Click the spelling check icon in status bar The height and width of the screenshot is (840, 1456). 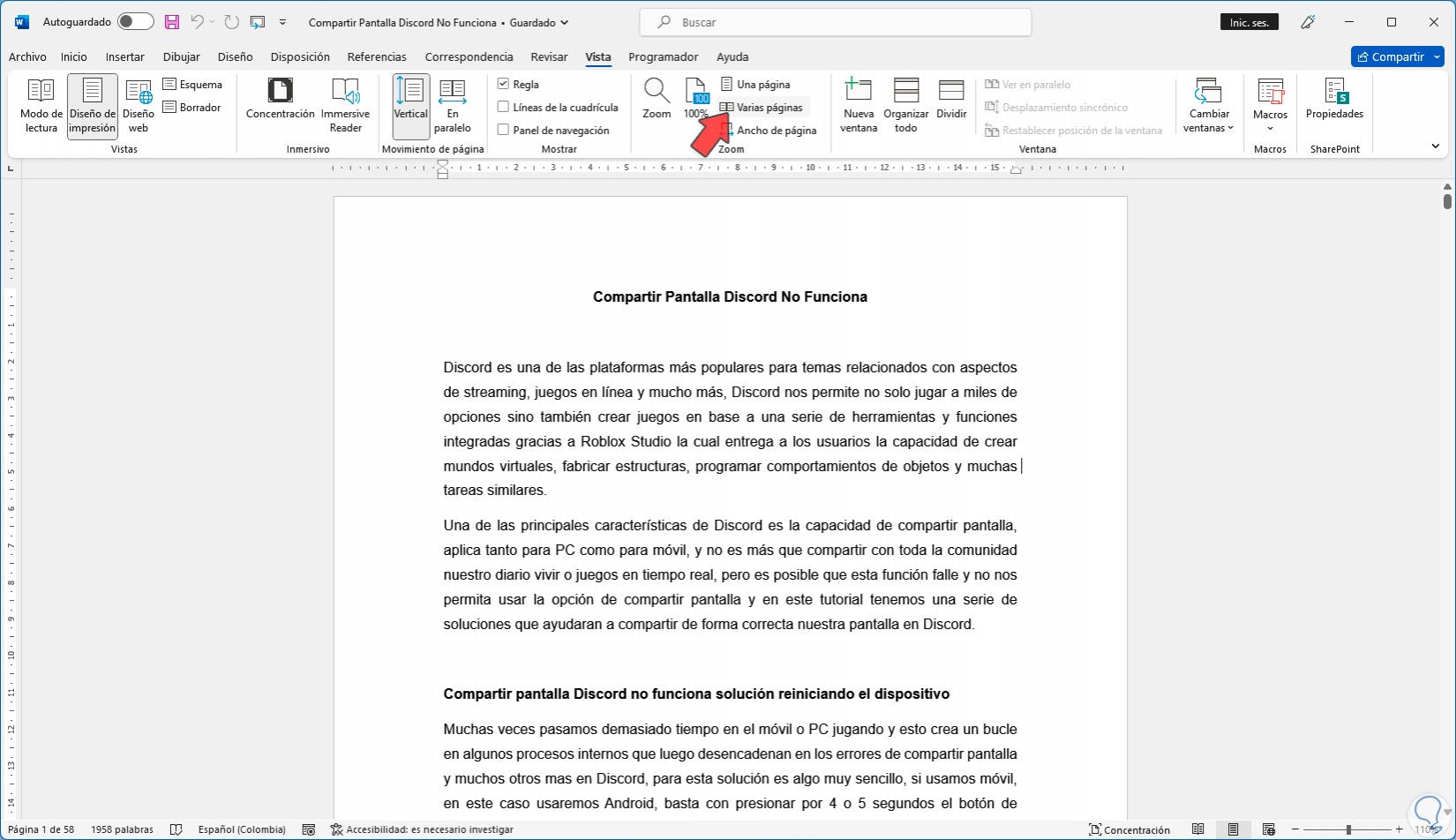(x=176, y=829)
